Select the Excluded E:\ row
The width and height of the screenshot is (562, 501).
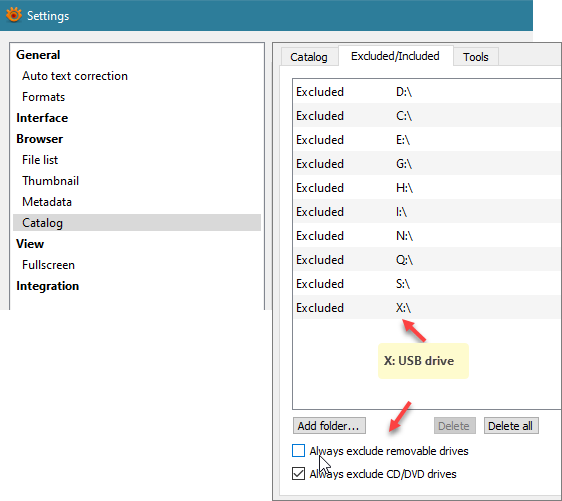(427, 139)
